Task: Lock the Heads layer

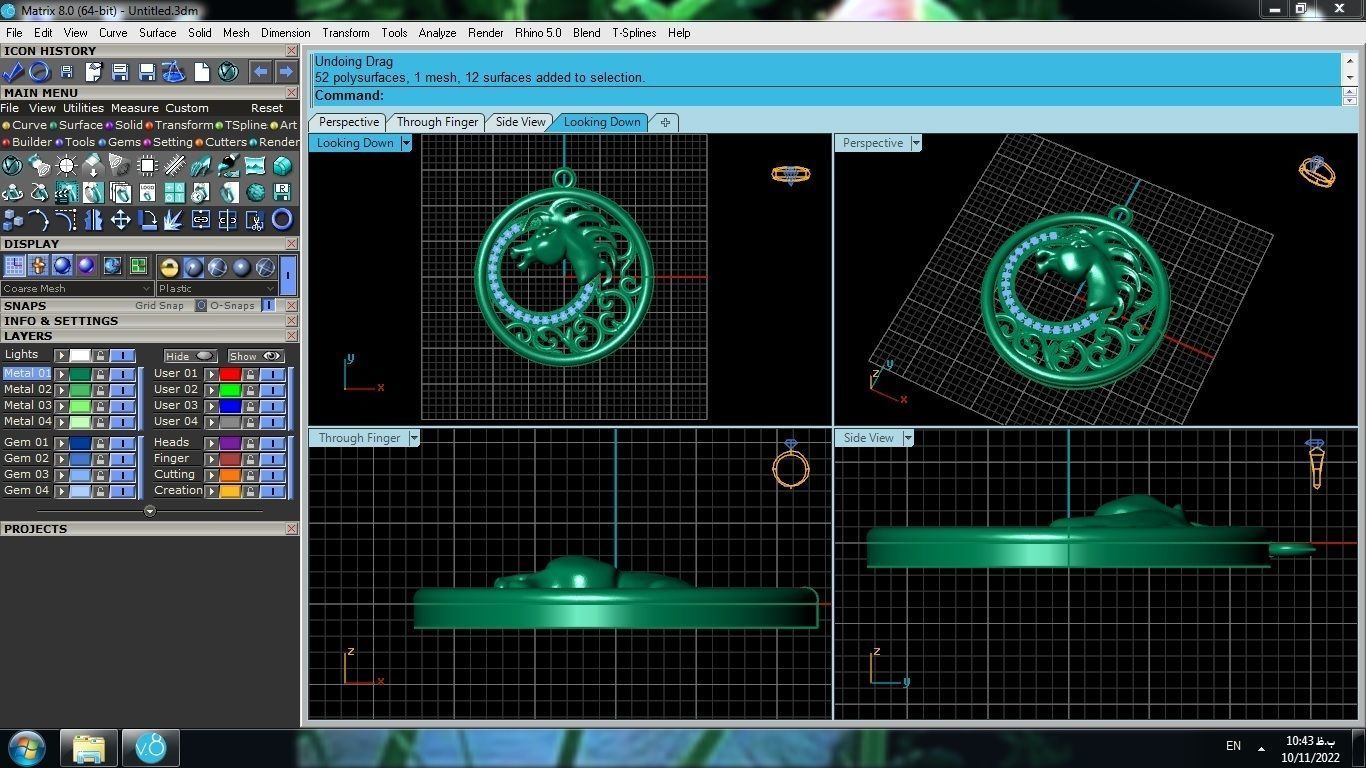Action: (x=250, y=443)
